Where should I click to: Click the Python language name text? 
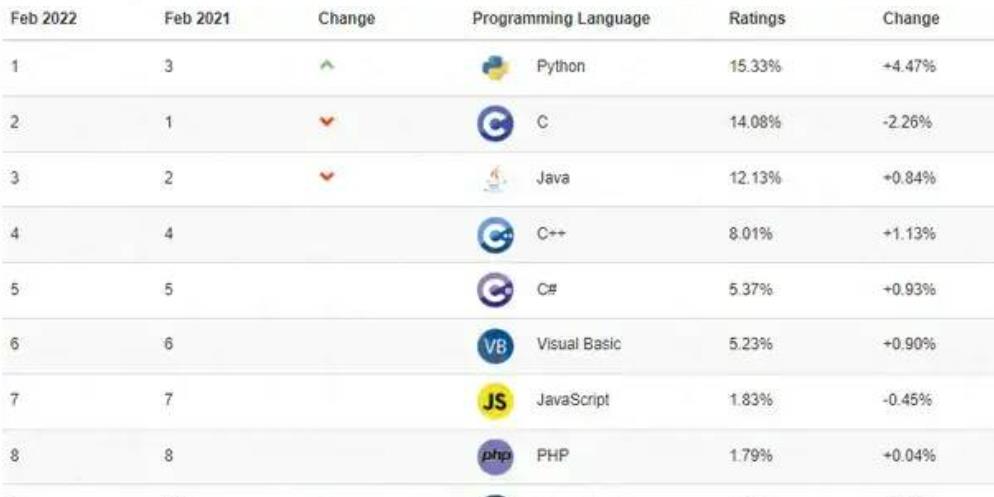[560, 67]
